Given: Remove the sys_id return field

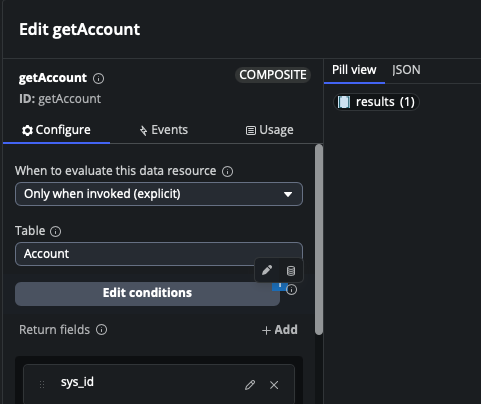Looking at the screenshot, I should click(x=274, y=385).
